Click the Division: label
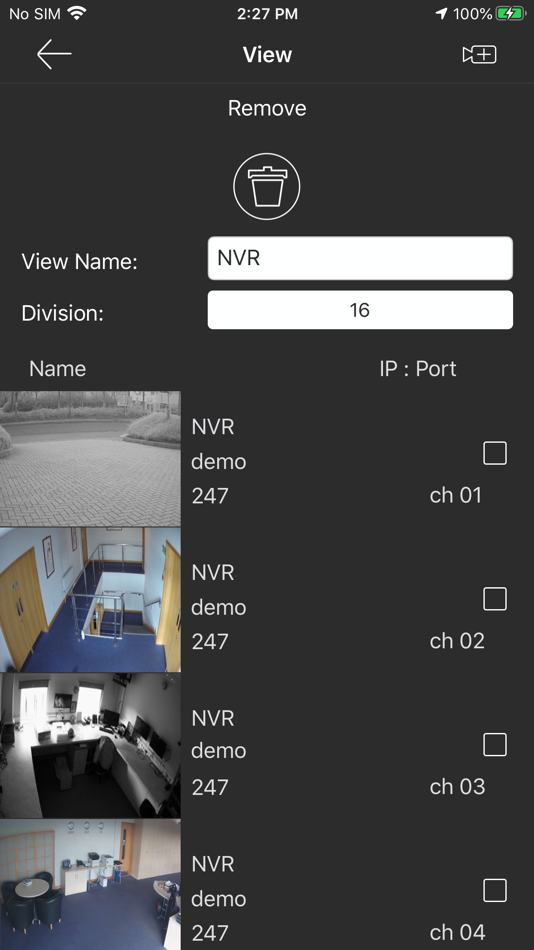Image resolution: width=534 pixels, height=950 pixels. pyautogui.click(x=62, y=313)
